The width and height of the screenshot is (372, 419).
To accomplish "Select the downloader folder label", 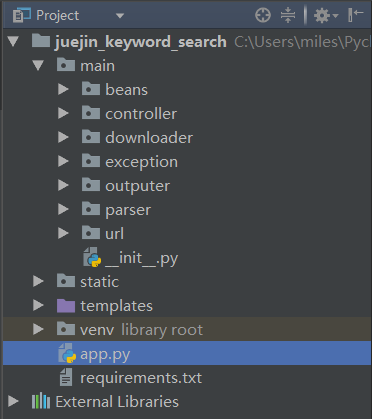I will point(149,138).
